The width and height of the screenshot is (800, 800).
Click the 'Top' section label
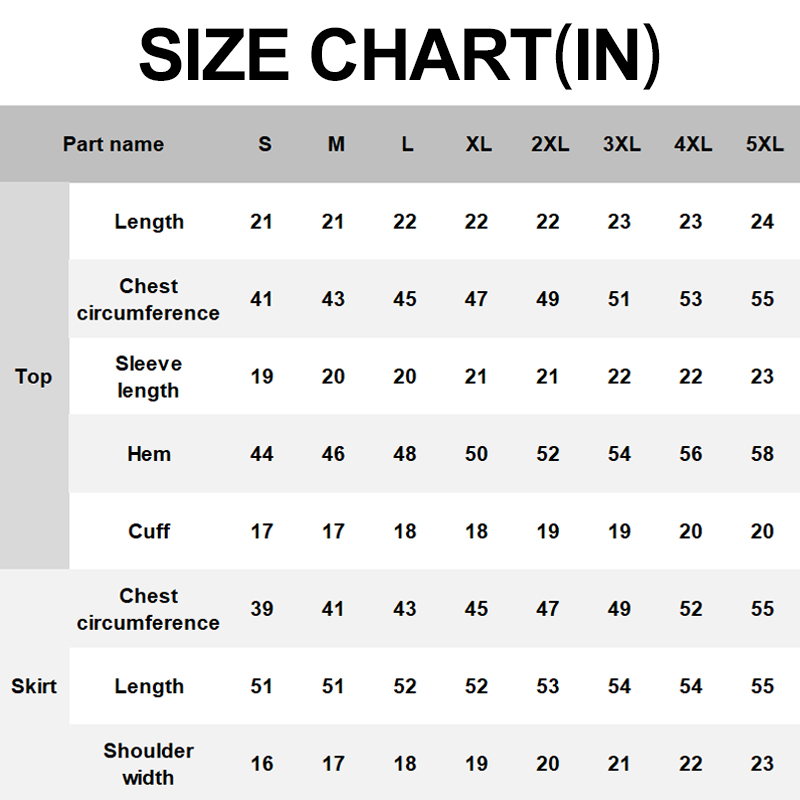point(33,377)
